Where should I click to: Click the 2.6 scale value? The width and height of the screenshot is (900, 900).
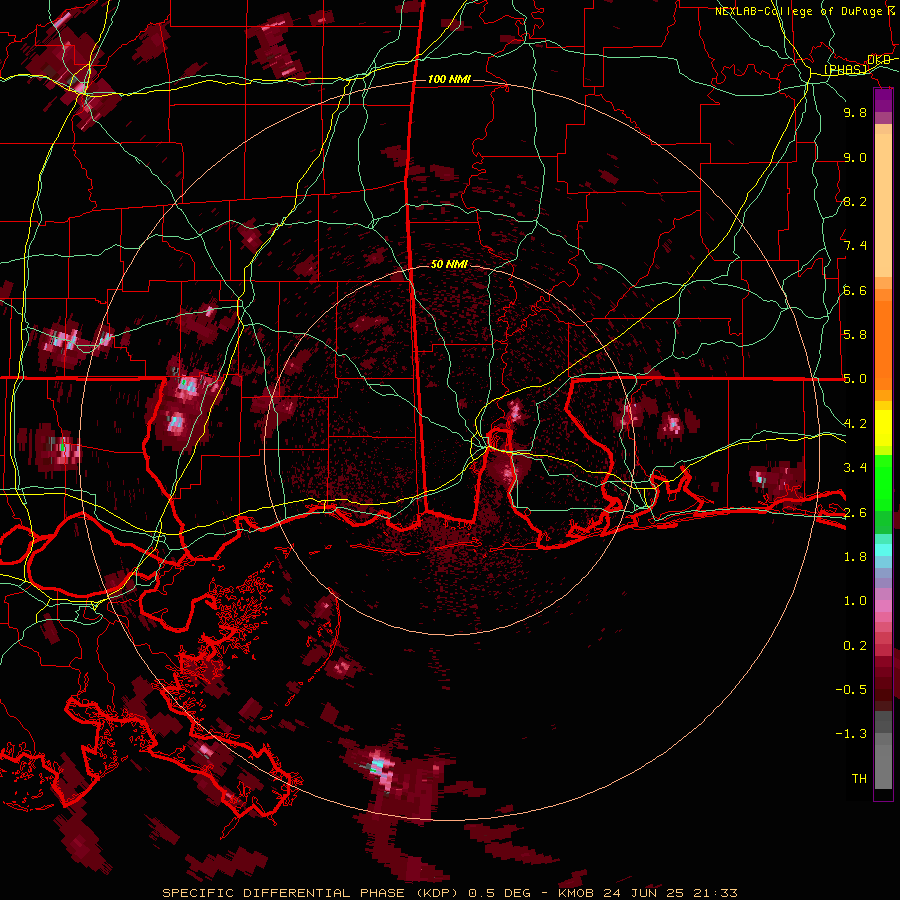pyautogui.click(x=855, y=512)
